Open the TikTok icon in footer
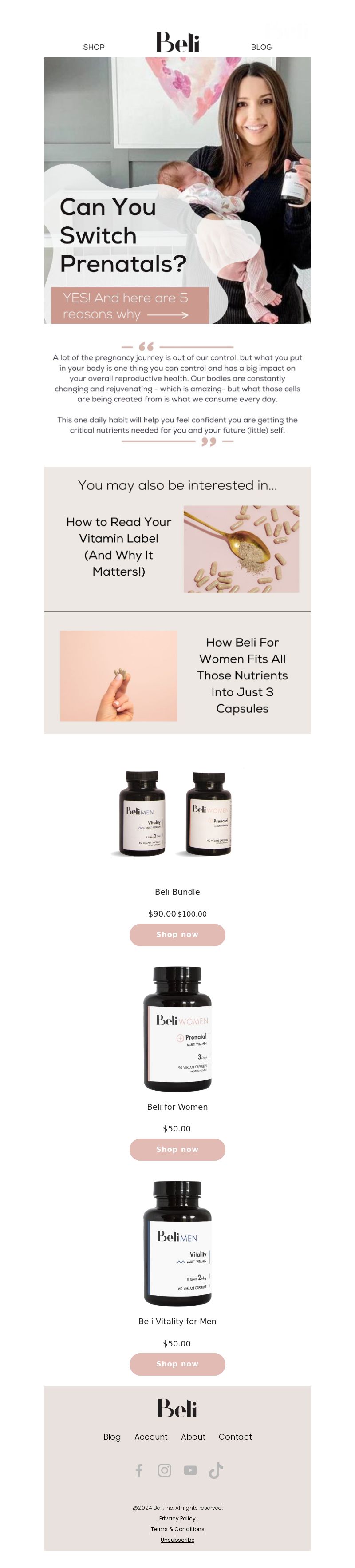The width and height of the screenshot is (355, 1568). (216, 1470)
